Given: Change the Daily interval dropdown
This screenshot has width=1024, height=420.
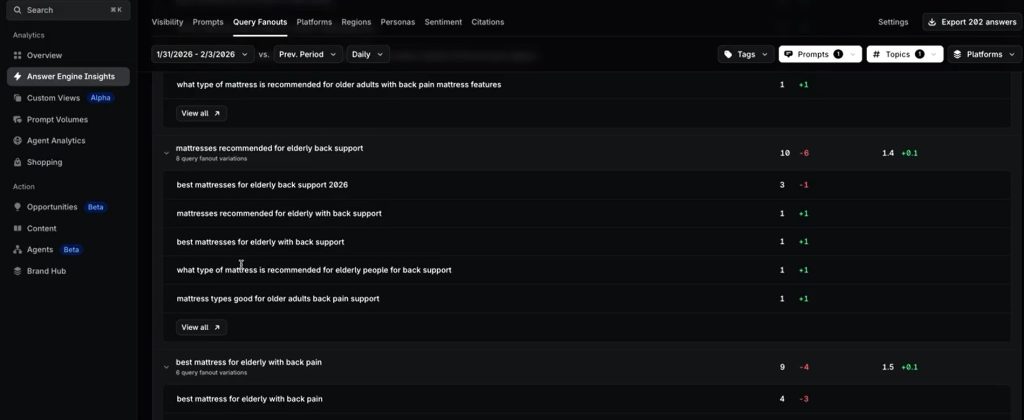Looking at the screenshot, I should point(368,54).
